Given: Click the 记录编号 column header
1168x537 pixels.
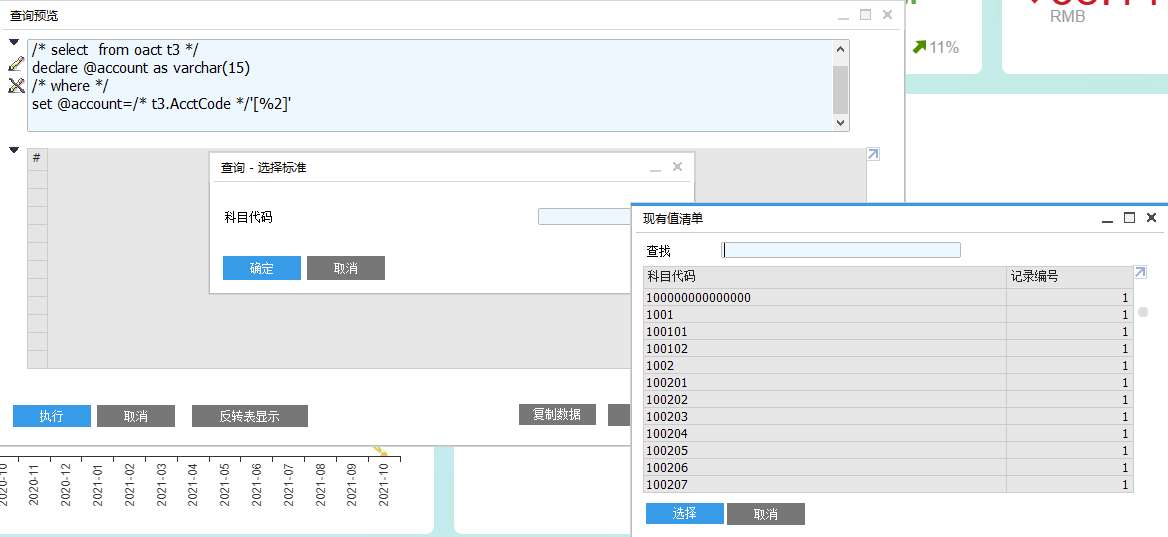Looking at the screenshot, I should 1068,276.
